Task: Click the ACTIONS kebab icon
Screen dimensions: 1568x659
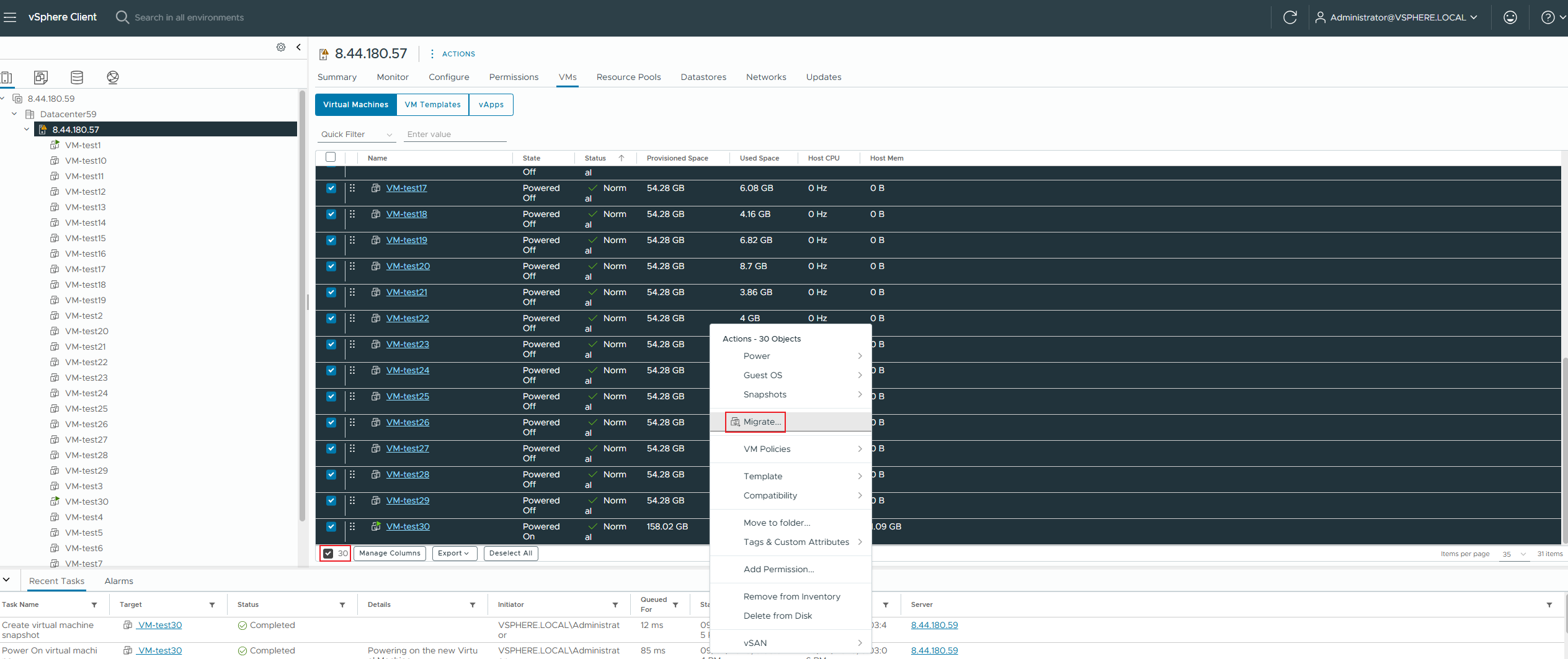Action: tap(432, 54)
